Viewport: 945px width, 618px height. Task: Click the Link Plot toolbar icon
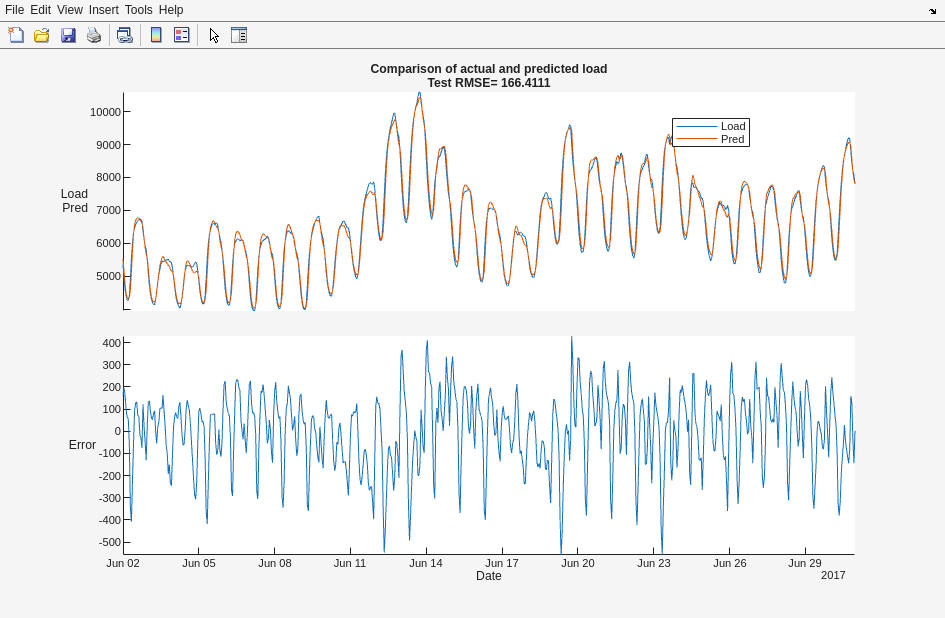click(x=124, y=35)
